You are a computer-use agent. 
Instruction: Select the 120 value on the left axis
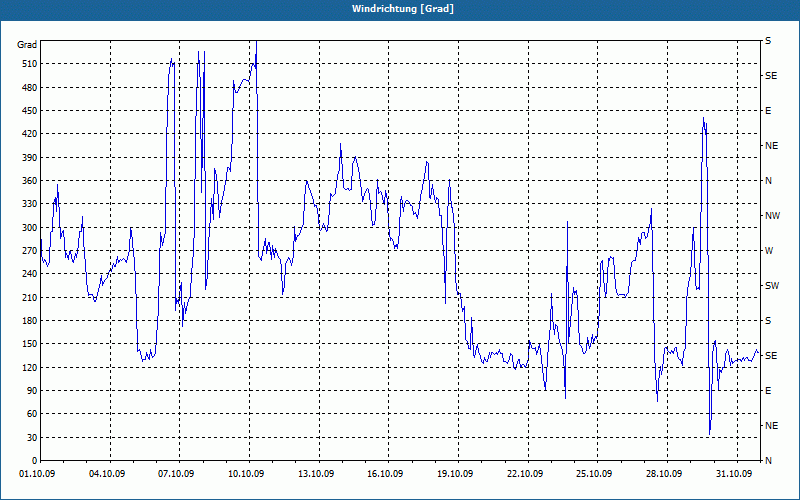coord(30,368)
